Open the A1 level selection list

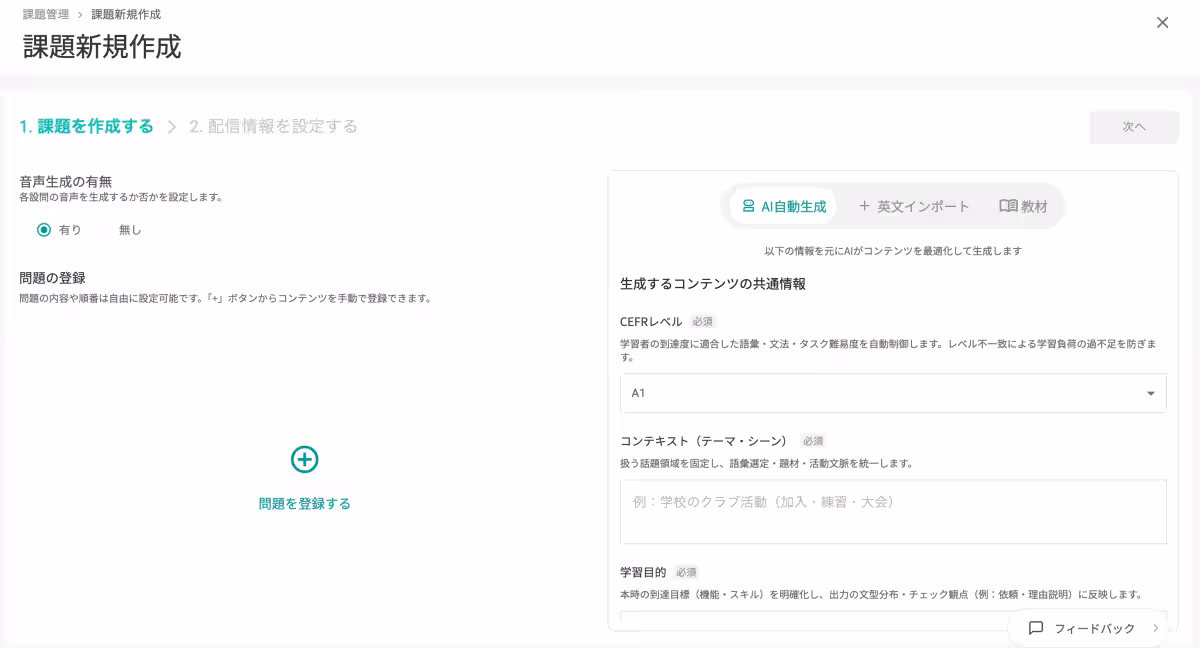pos(893,392)
